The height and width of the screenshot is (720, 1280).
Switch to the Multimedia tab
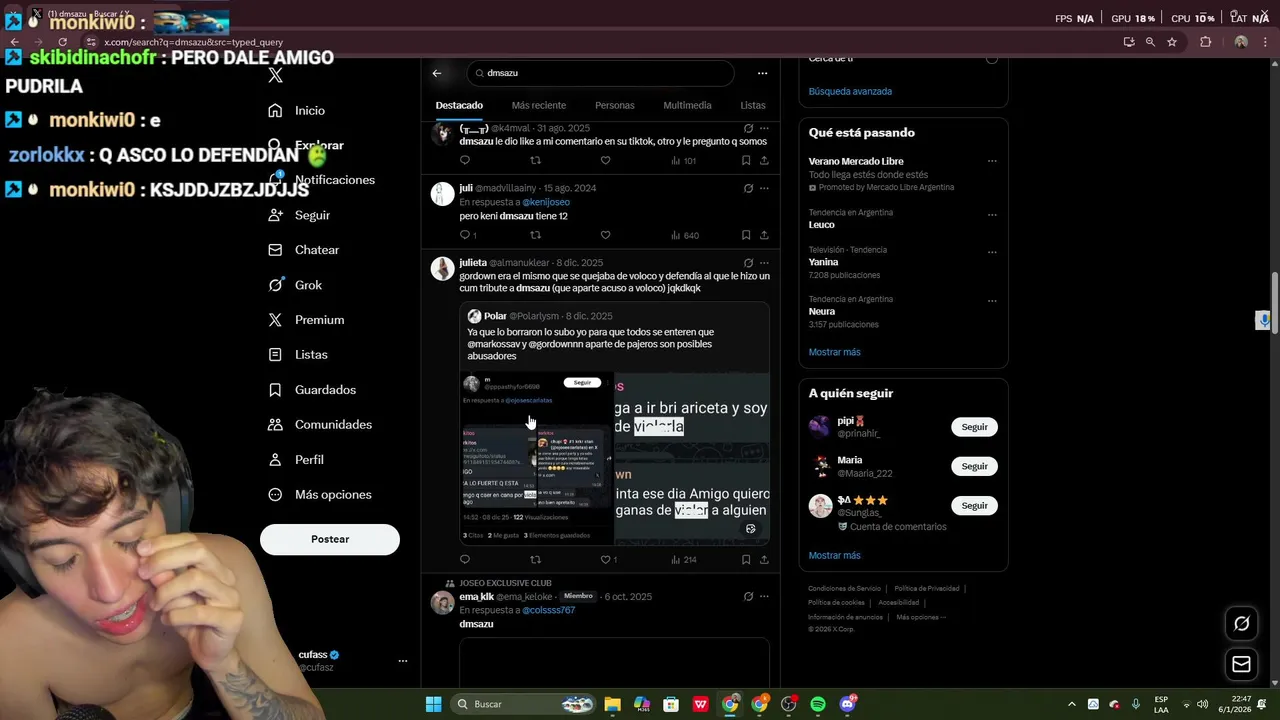[687, 105]
